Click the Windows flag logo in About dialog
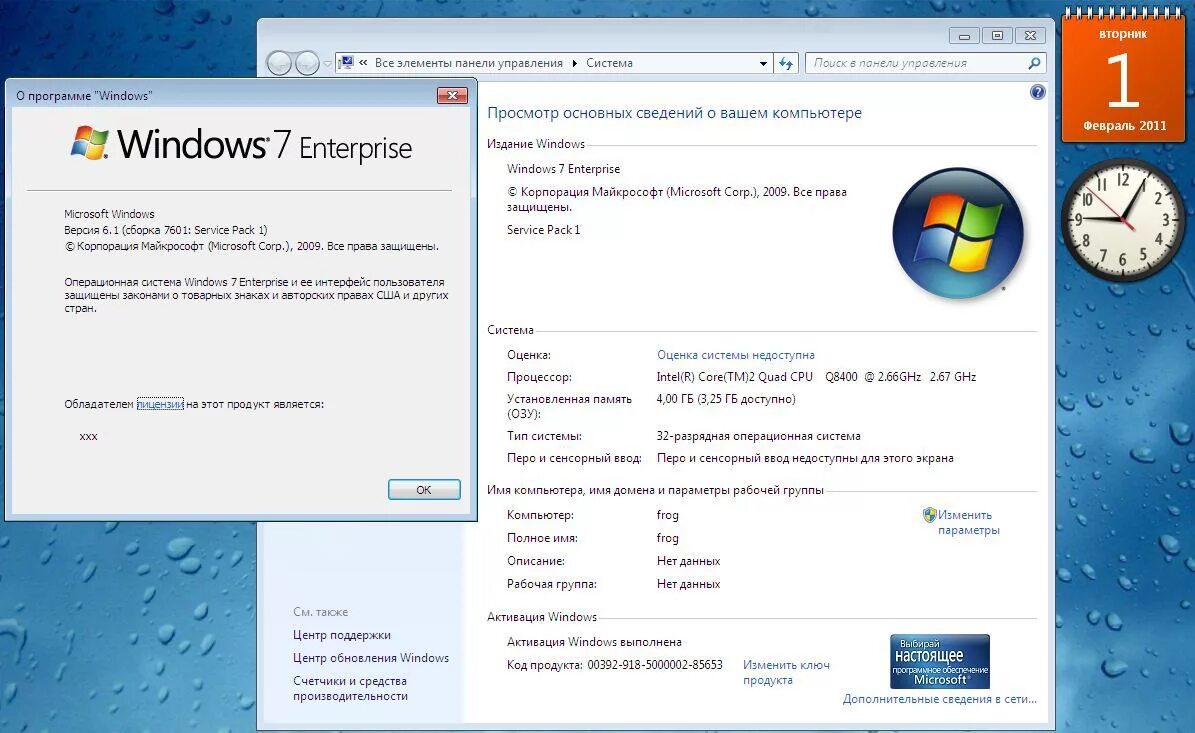1195x733 pixels. [x=89, y=143]
